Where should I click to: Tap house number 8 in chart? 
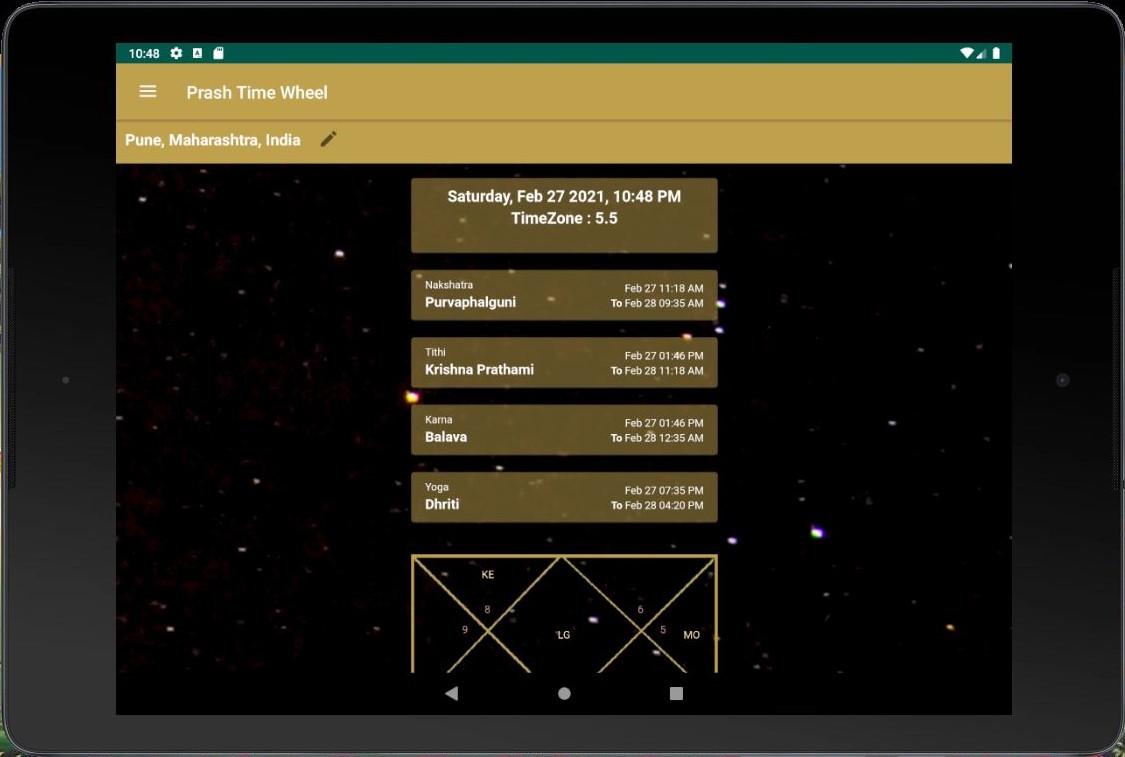487,610
